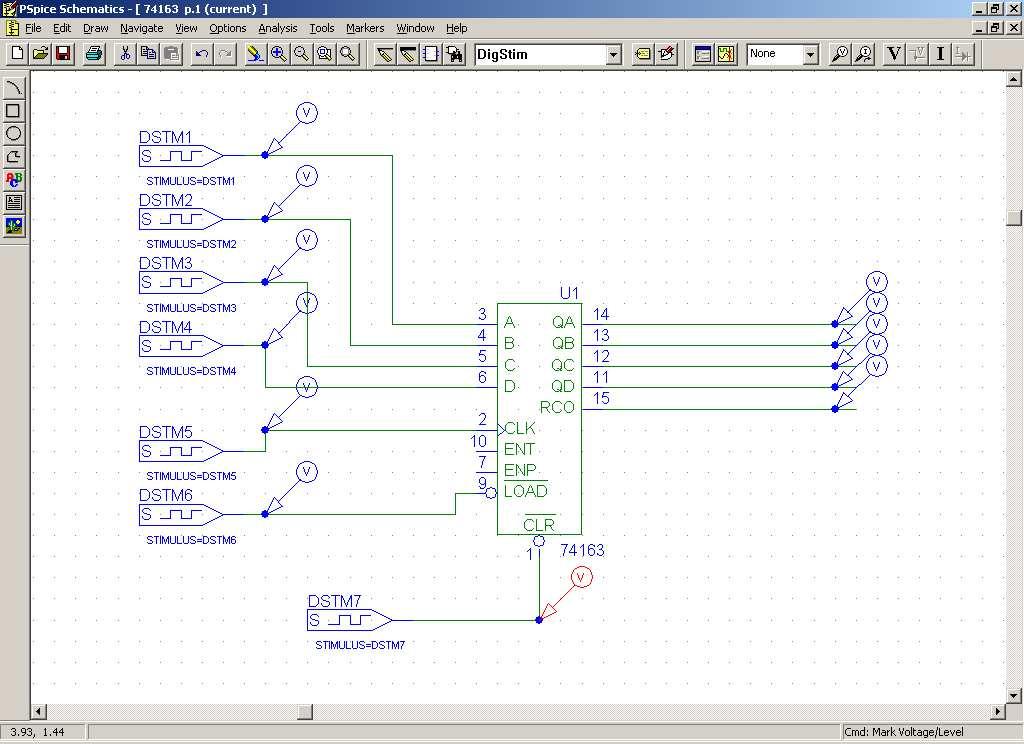Open the Options menu

[228, 28]
